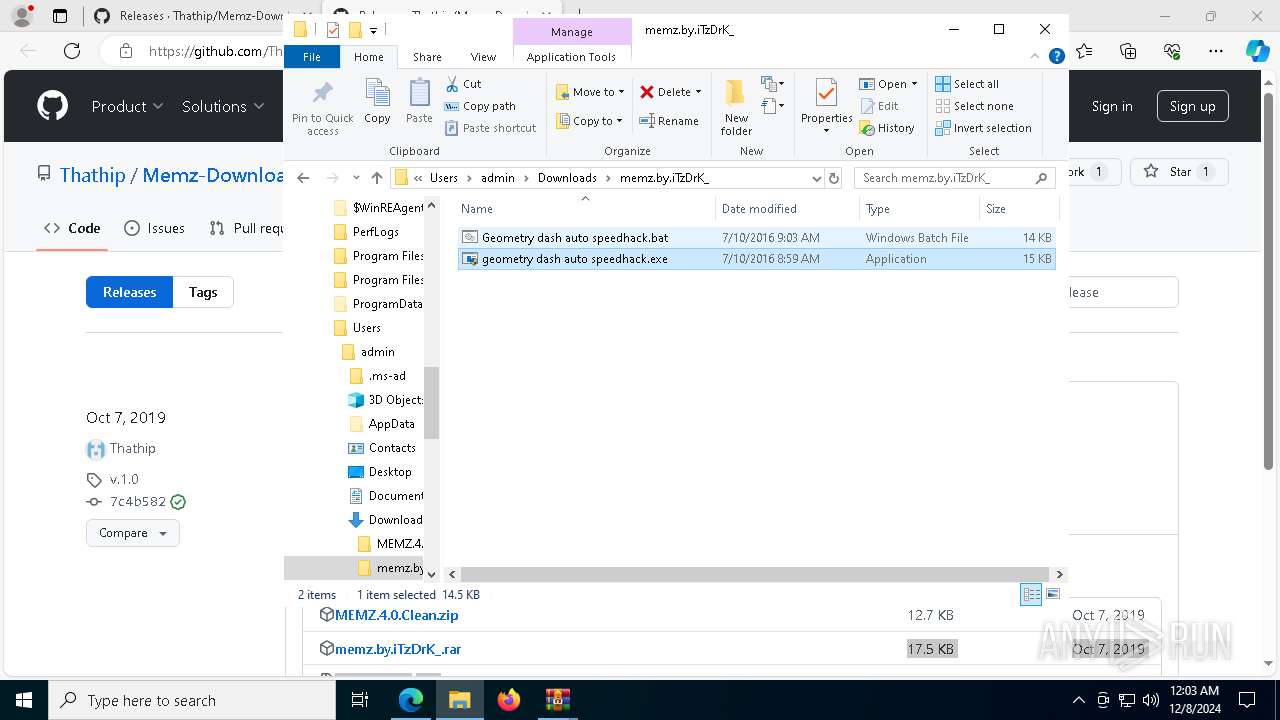Image resolution: width=1280 pixels, height=720 pixels.
Task: Select Desktop in the navigation tree
Action: point(379,472)
